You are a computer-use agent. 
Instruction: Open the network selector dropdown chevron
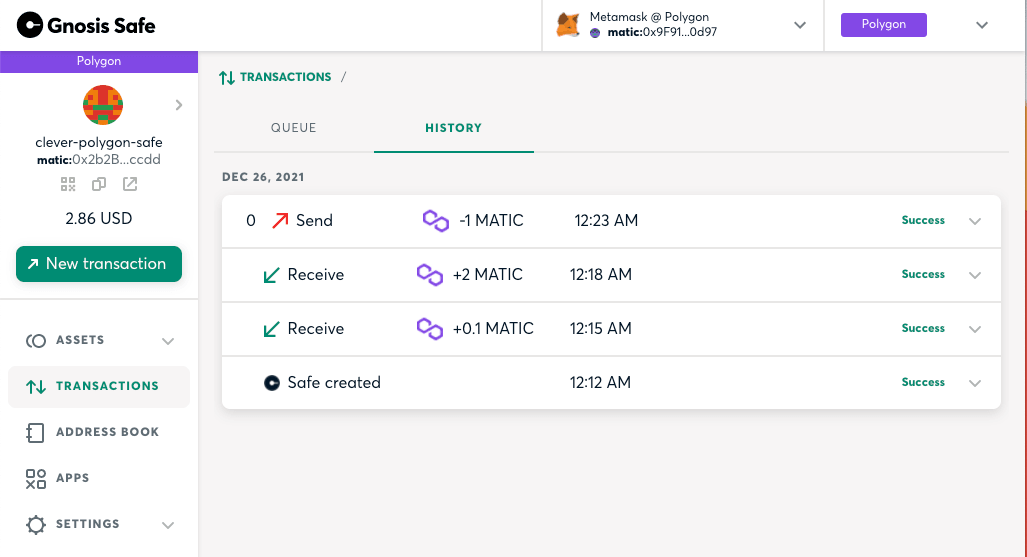(x=982, y=25)
